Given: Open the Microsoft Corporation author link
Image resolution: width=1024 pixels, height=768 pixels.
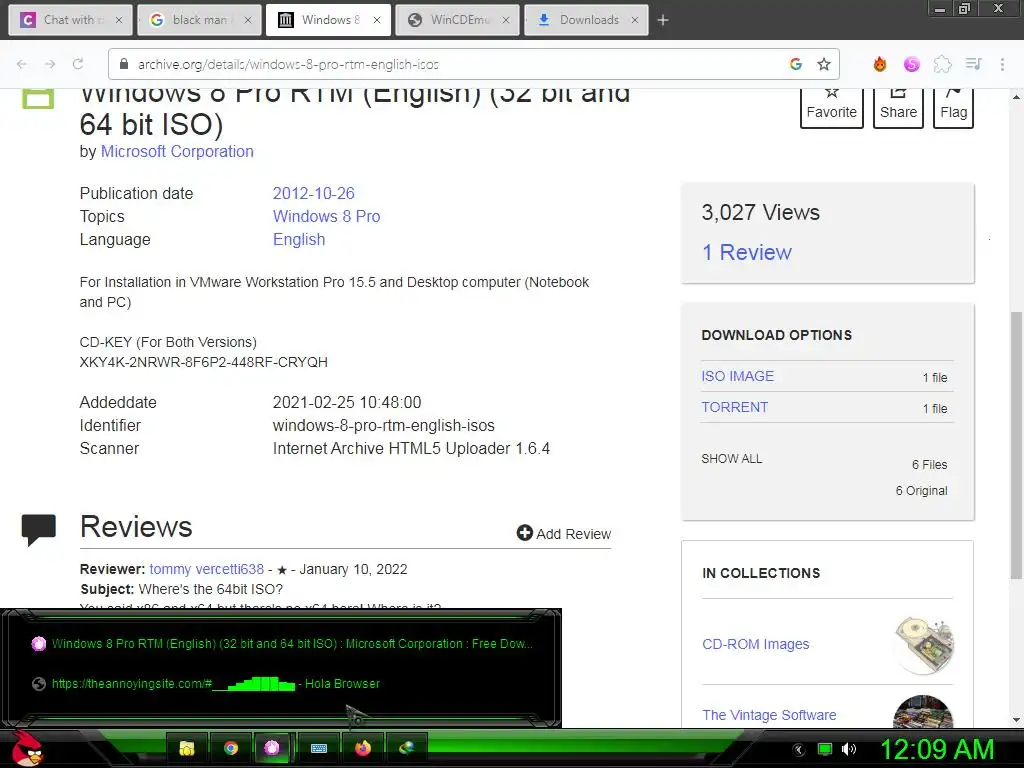Looking at the screenshot, I should pos(177,152).
